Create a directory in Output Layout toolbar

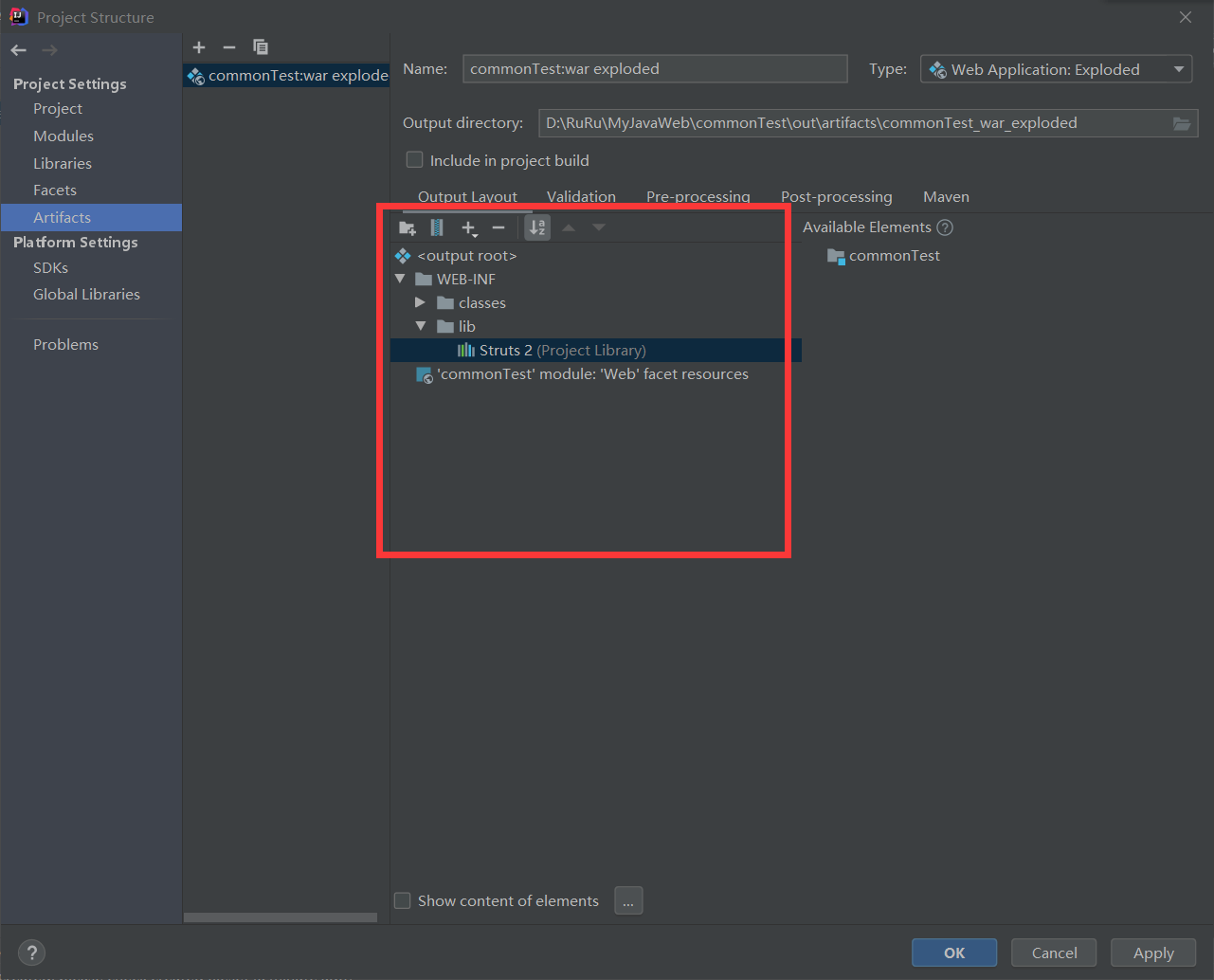click(x=408, y=227)
